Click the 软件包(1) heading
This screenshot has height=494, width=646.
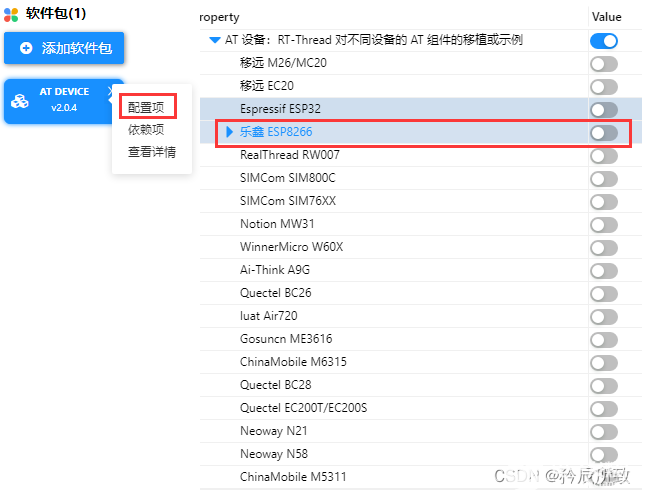pyautogui.click(x=56, y=14)
